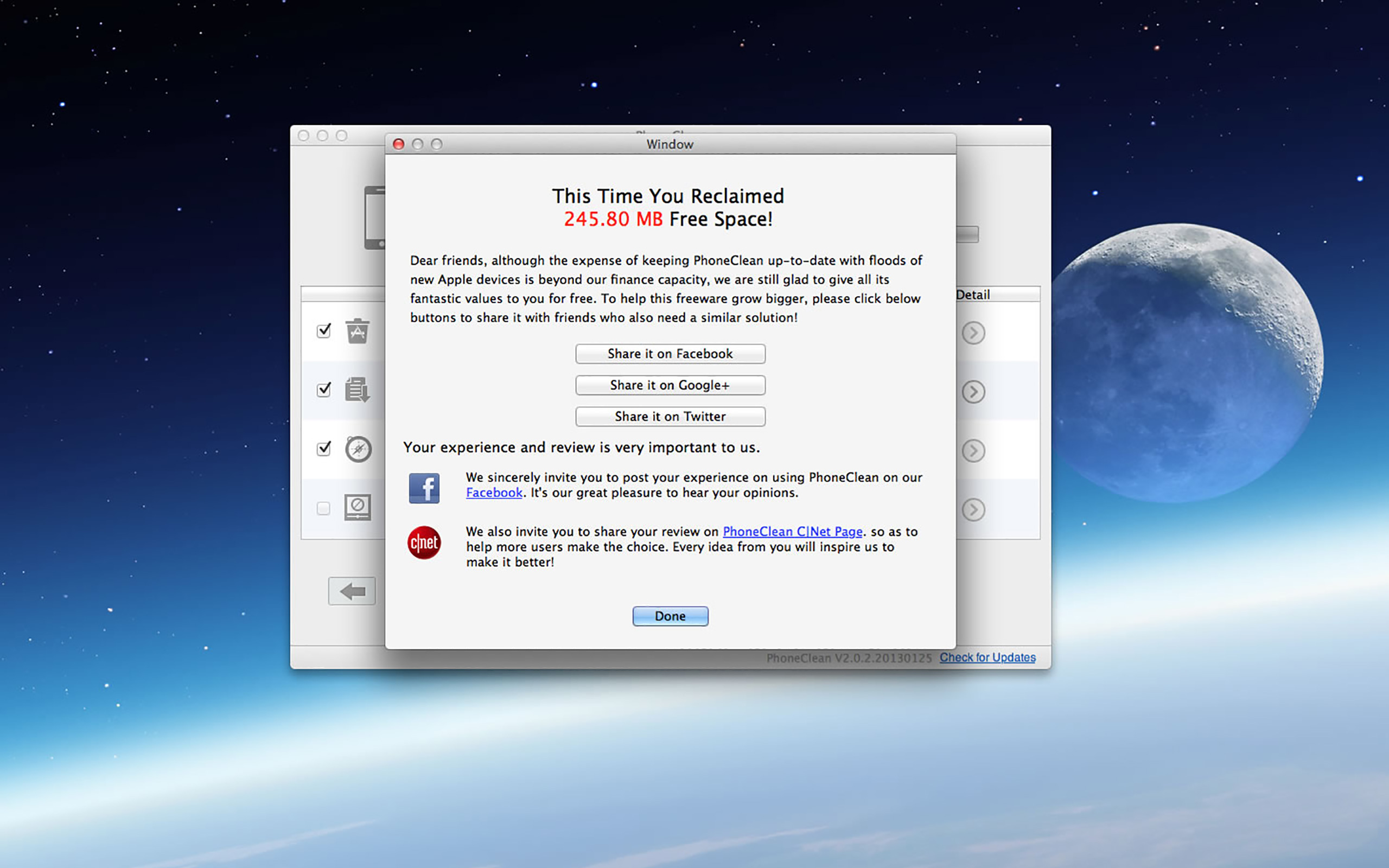
Task: Click "Your experience and review" sentence
Action: pyautogui.click(x=582, y=447)
